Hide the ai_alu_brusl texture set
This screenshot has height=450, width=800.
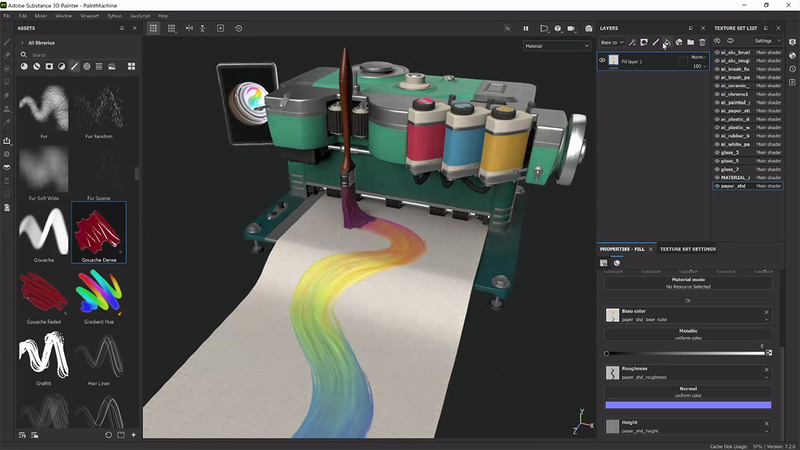tap(717, 52)
